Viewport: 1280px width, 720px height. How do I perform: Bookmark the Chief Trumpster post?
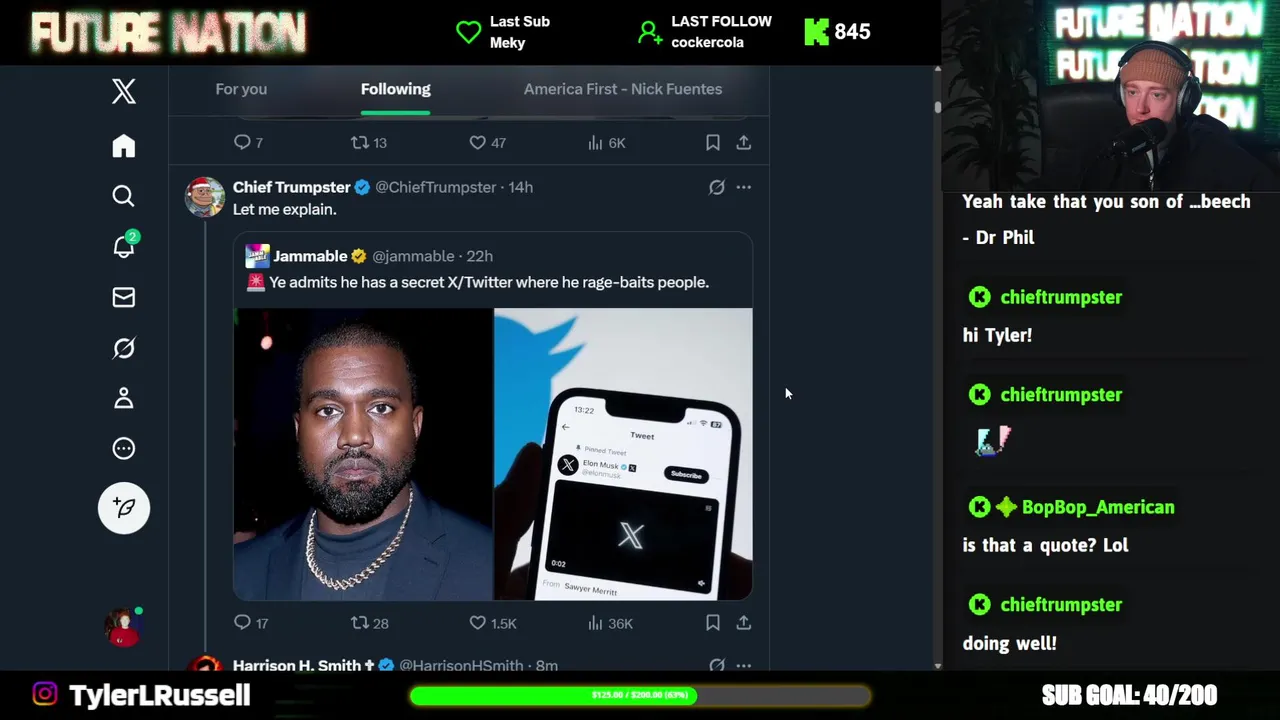pyautogui.click(x=713, y=623)
